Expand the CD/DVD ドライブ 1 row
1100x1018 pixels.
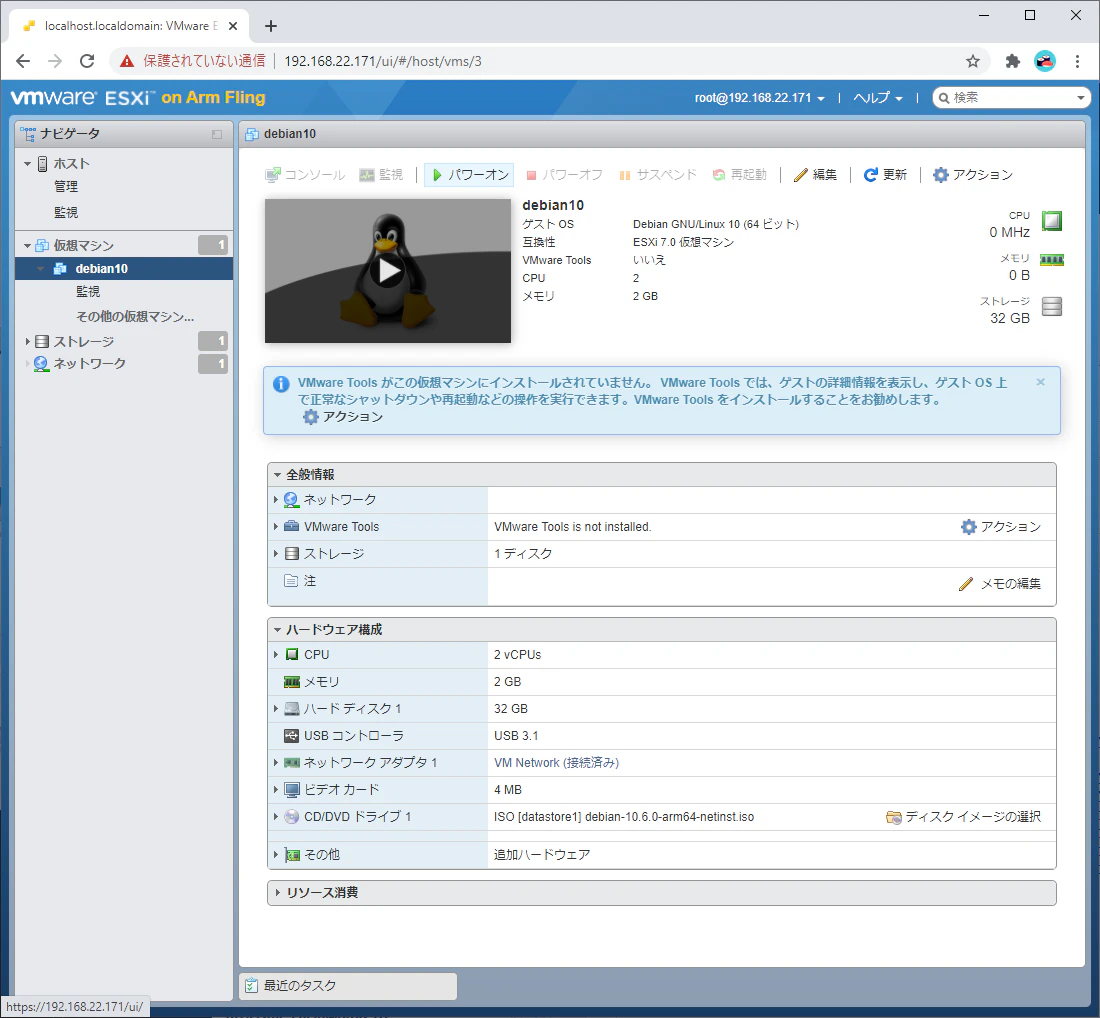point(276,817)
